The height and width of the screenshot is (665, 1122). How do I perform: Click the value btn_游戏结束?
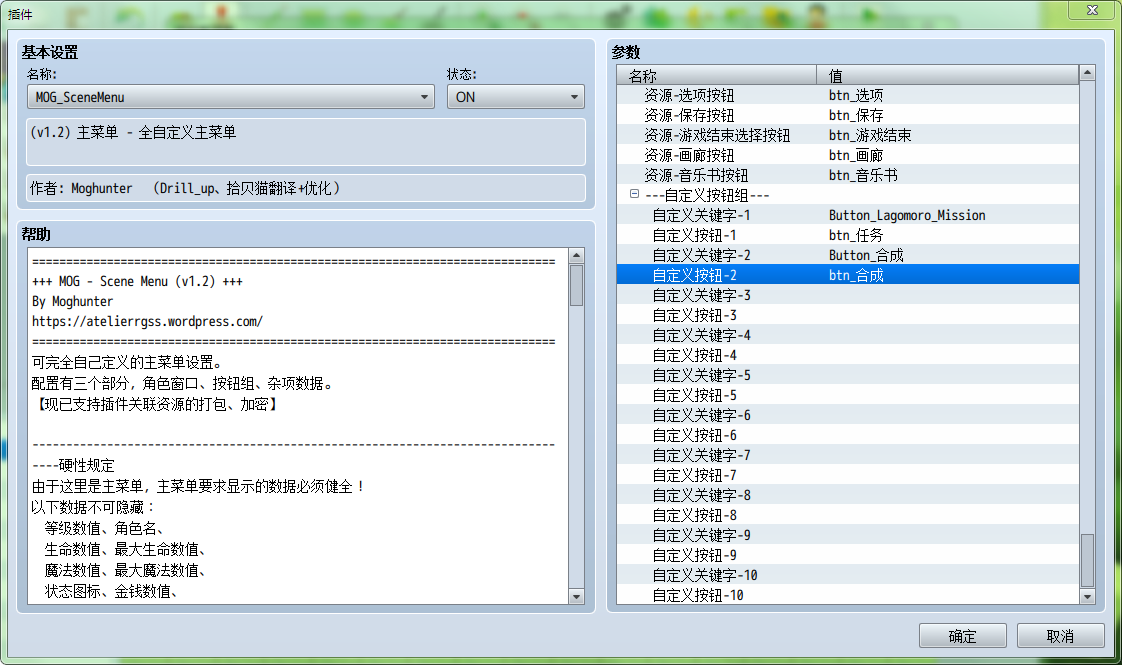[x=870, y=135]
